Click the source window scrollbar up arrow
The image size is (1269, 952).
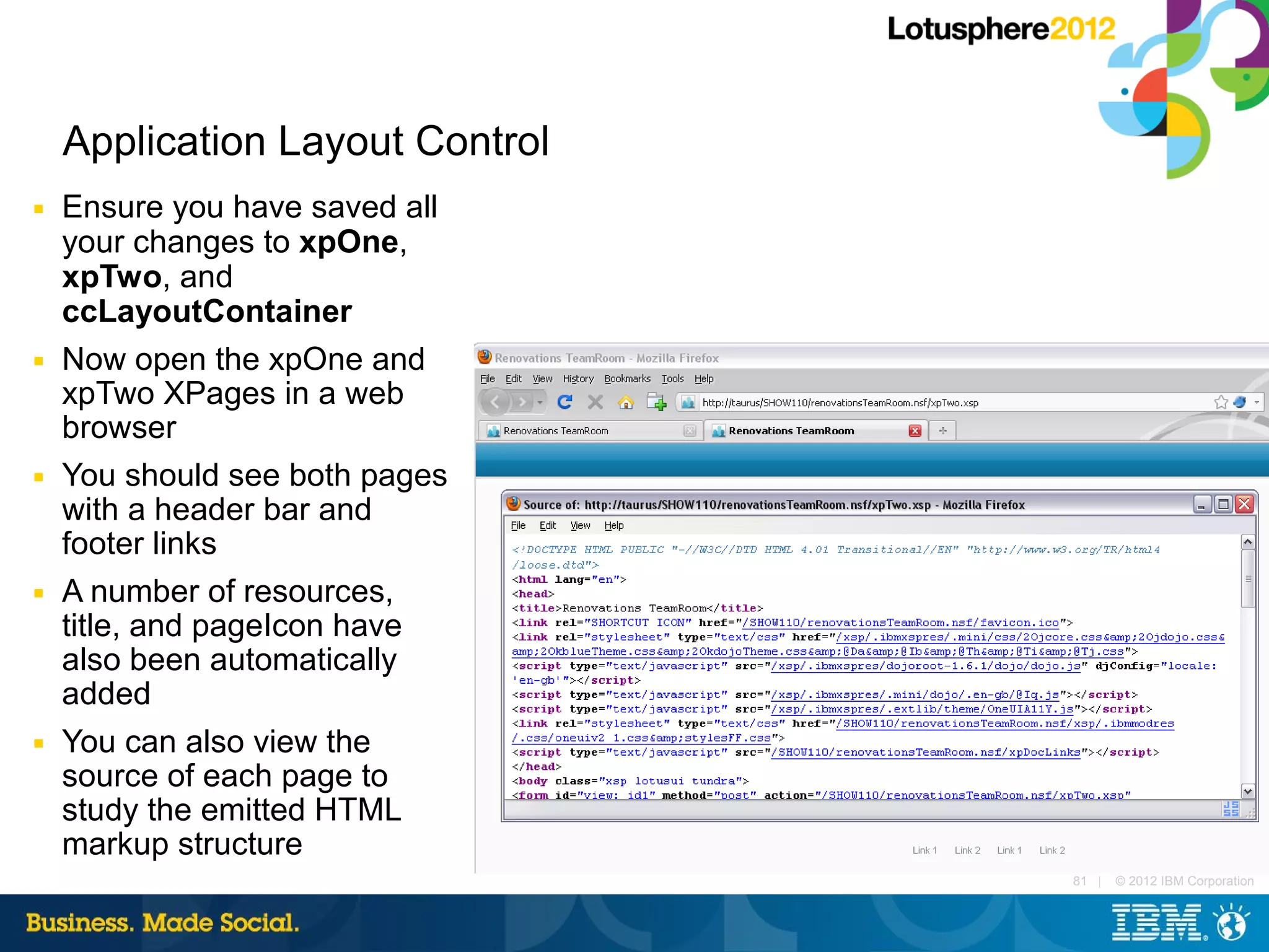(1248, 542)
